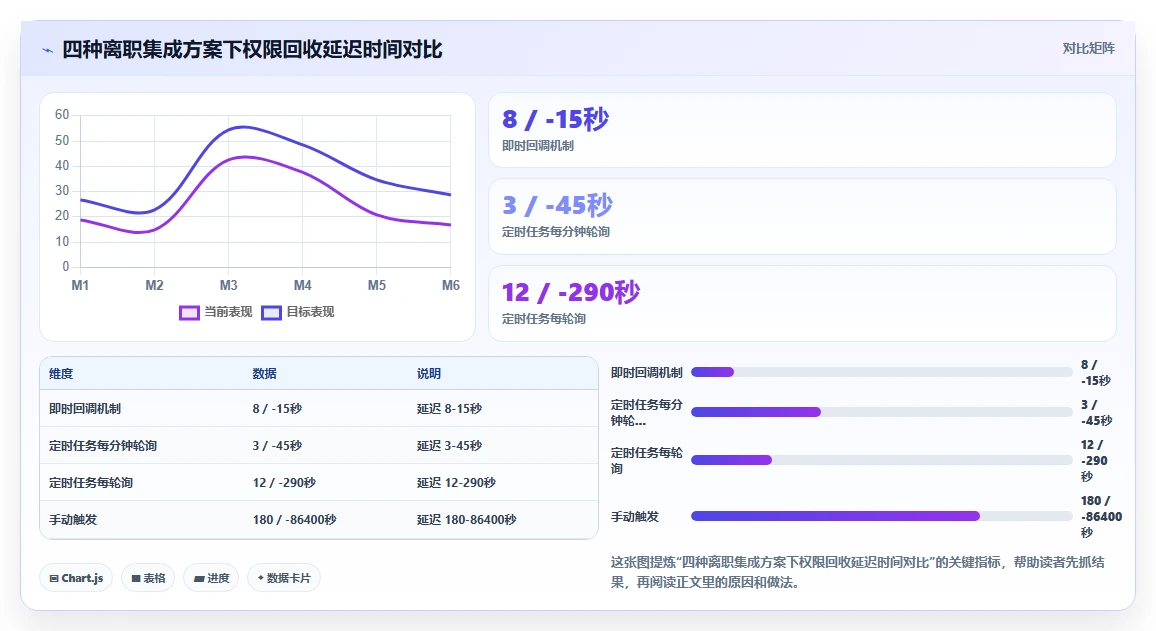Click the 180 / -86400秒 table cell

click(x=294, y=519)
